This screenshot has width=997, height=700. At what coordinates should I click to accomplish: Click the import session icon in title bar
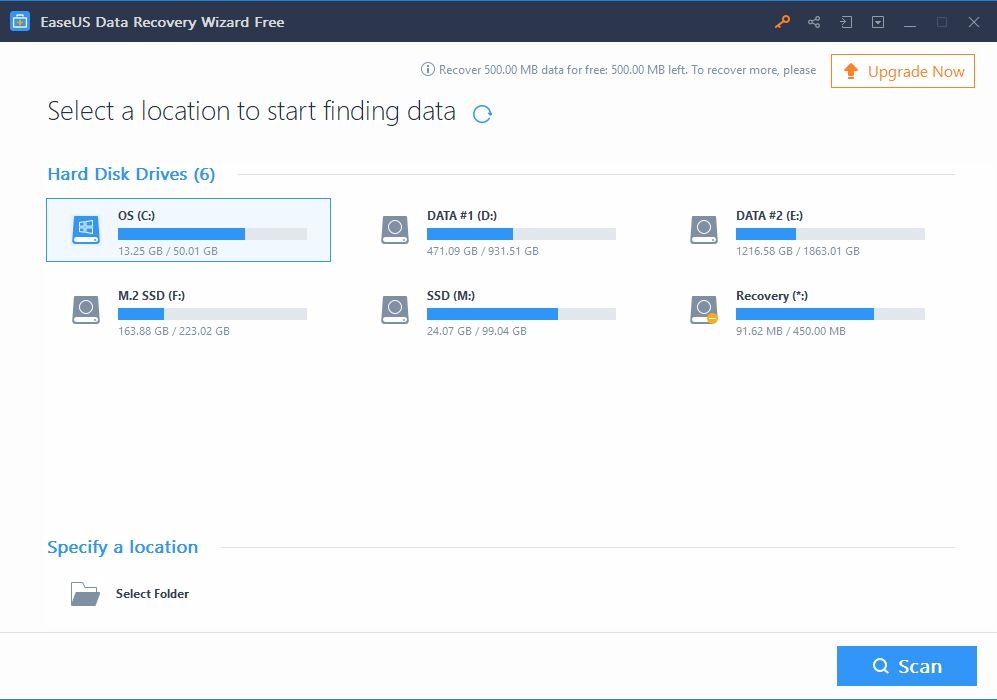(846, 22)
